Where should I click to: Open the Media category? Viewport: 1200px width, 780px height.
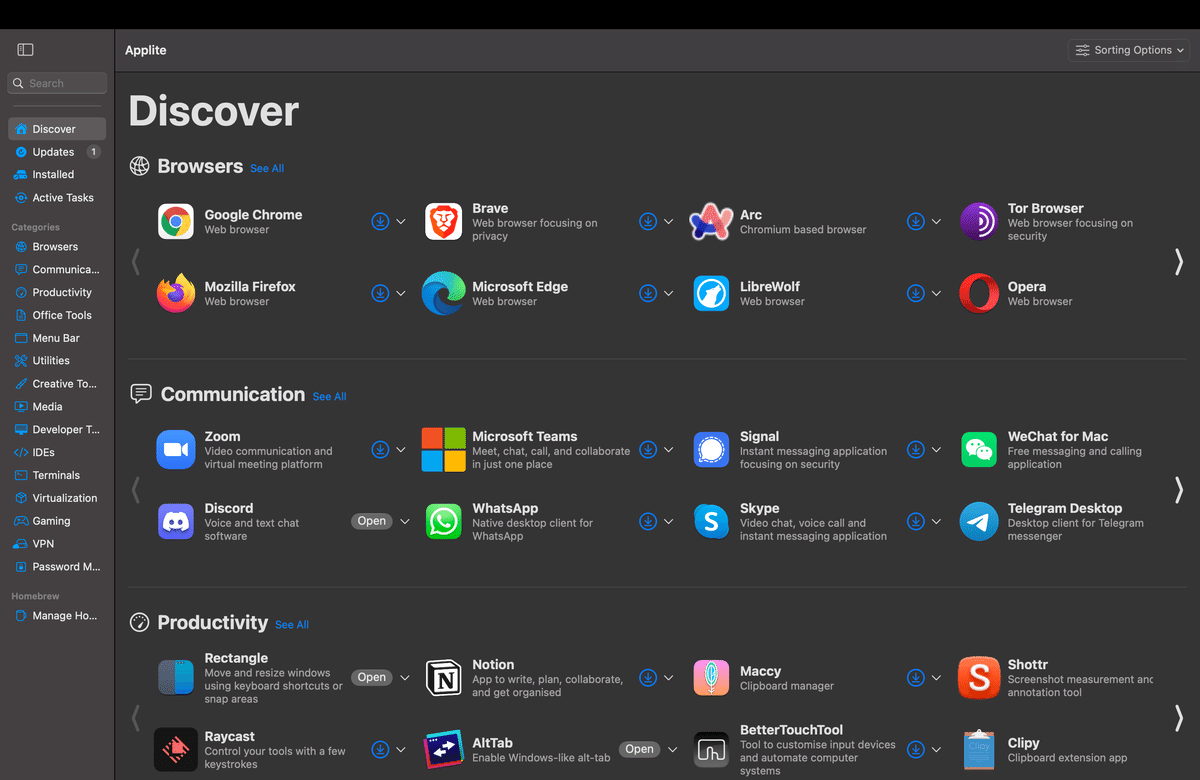(57, 407)
